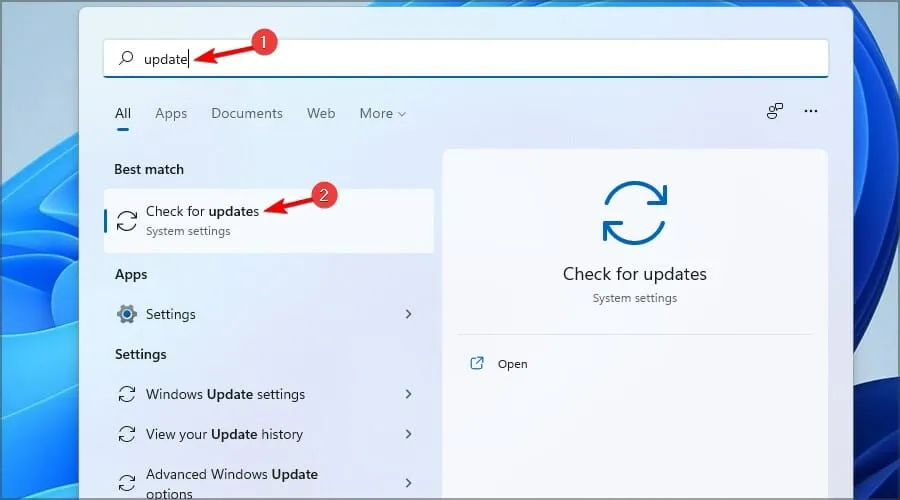The image size is (900, 500).
Task: Click the large Check for updates preview icon
Action: (634, 213)
